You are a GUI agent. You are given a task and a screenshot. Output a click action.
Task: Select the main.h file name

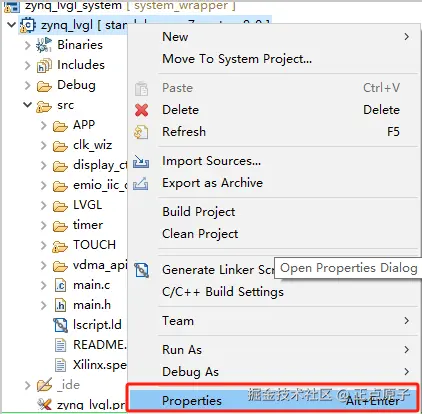pyautogui.click(x=92, y=305)
